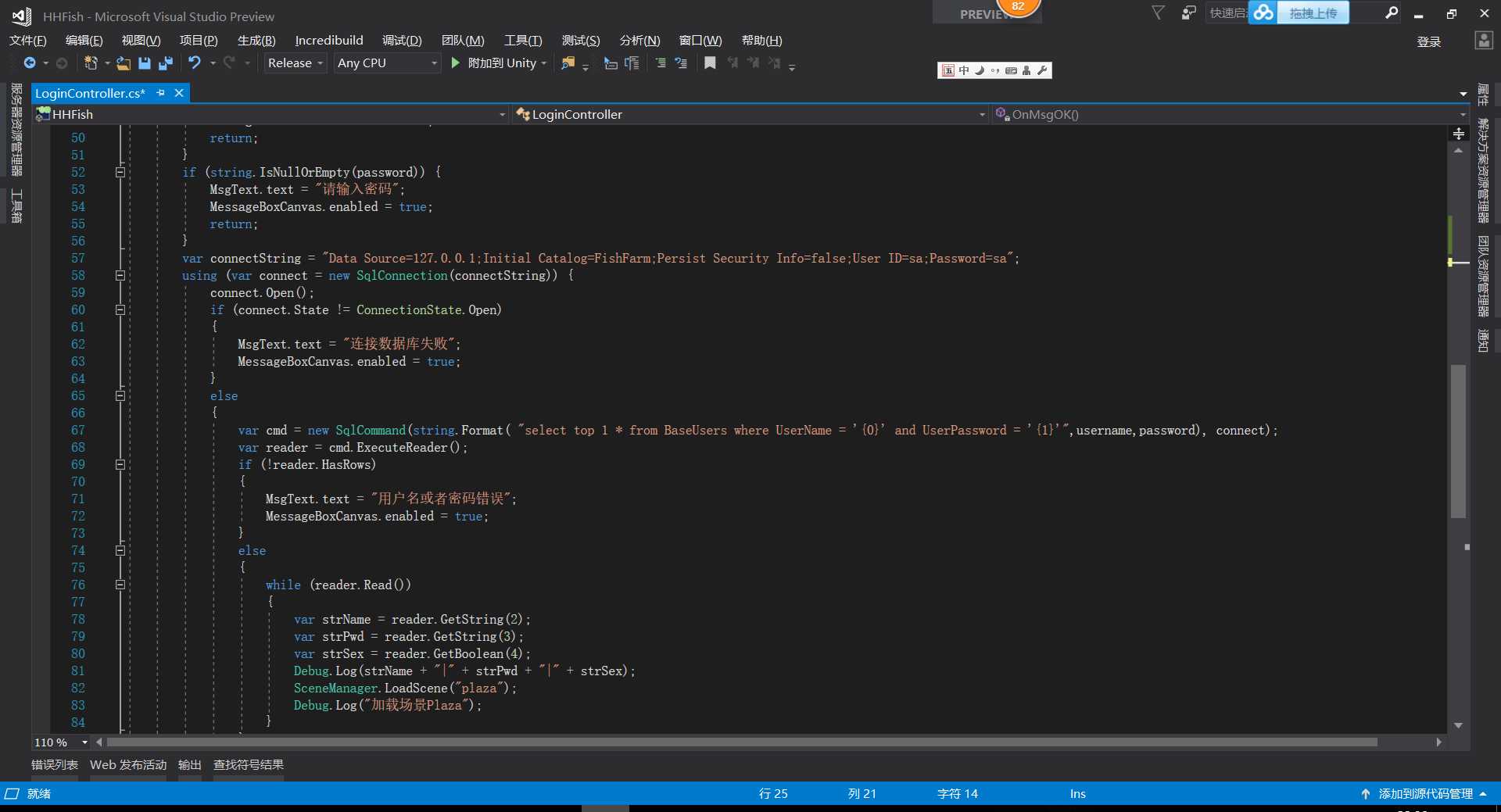Collapse the while loop at line 76

(120, 585)
